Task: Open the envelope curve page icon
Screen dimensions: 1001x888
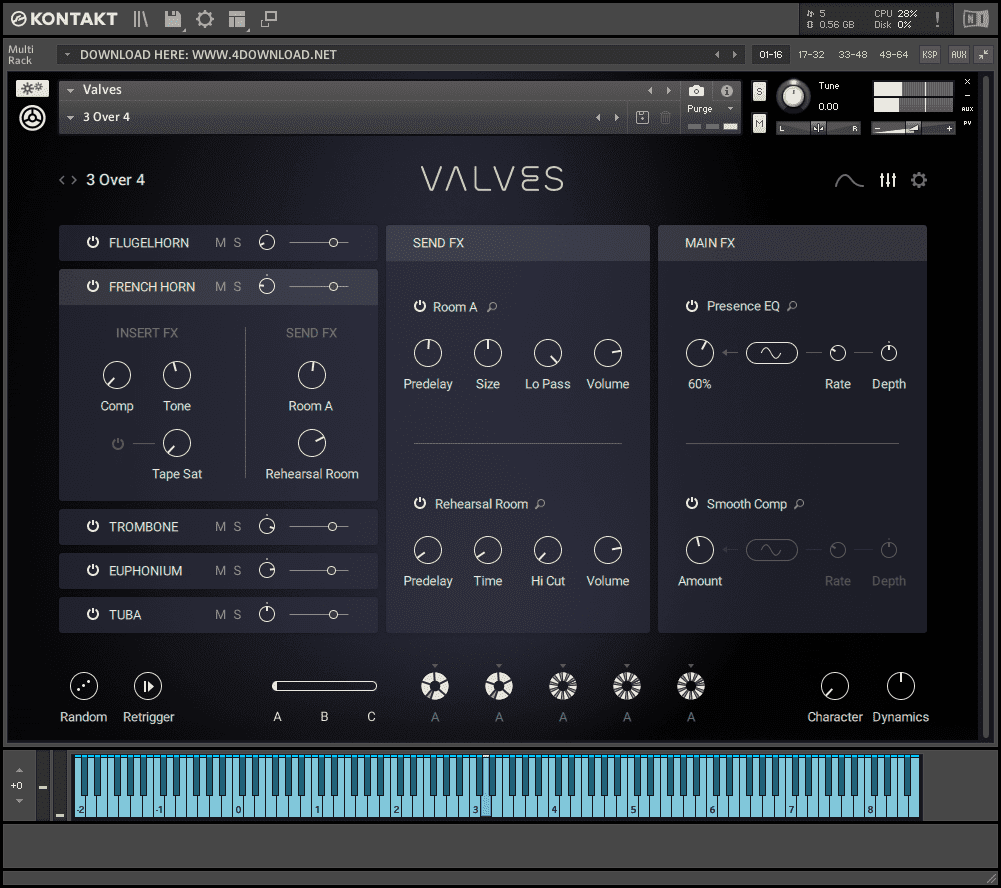Action: click(x=849, y=181)
